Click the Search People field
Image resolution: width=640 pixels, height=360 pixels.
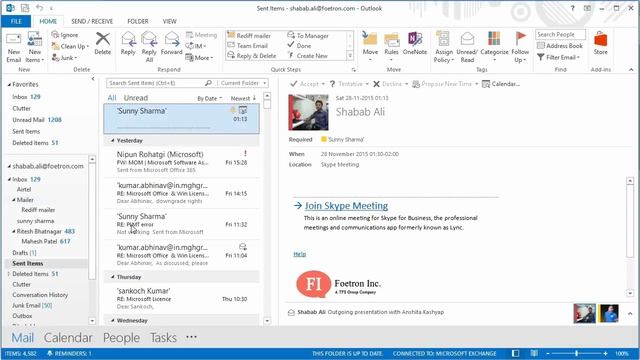click(560, 35)
